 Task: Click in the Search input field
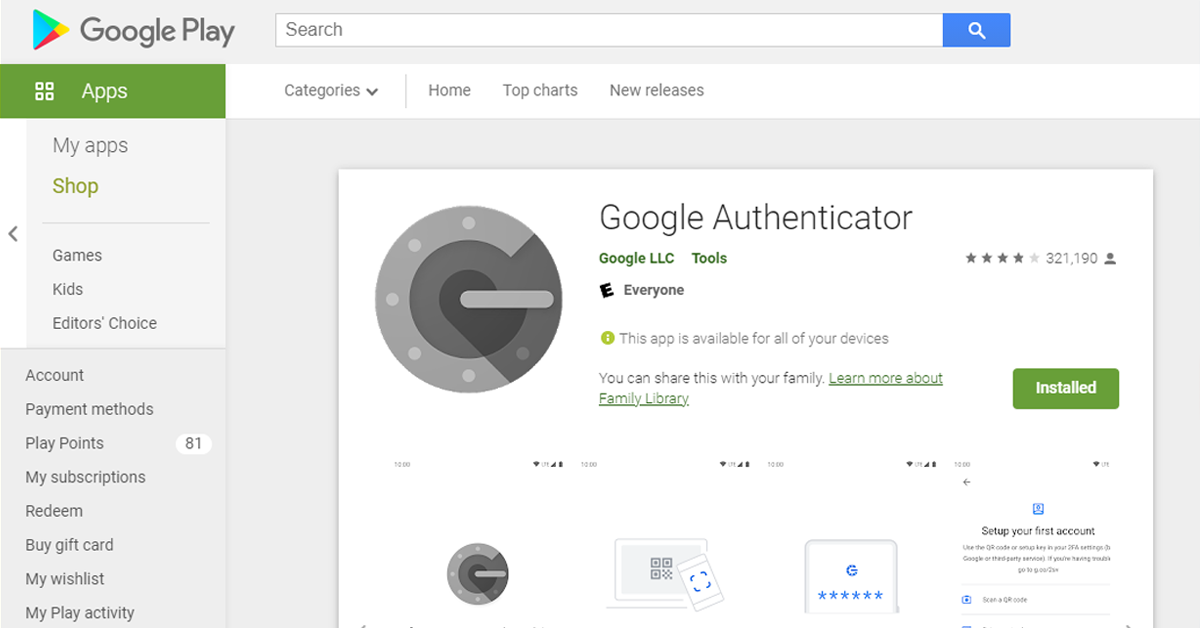[x=609, y=30]
